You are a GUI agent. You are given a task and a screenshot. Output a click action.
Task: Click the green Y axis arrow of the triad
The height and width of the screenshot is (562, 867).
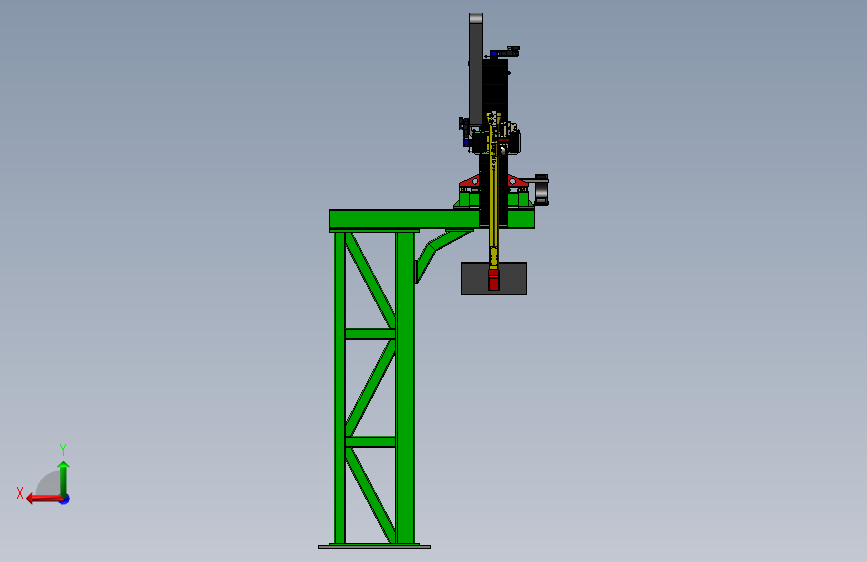pos(64,478)
